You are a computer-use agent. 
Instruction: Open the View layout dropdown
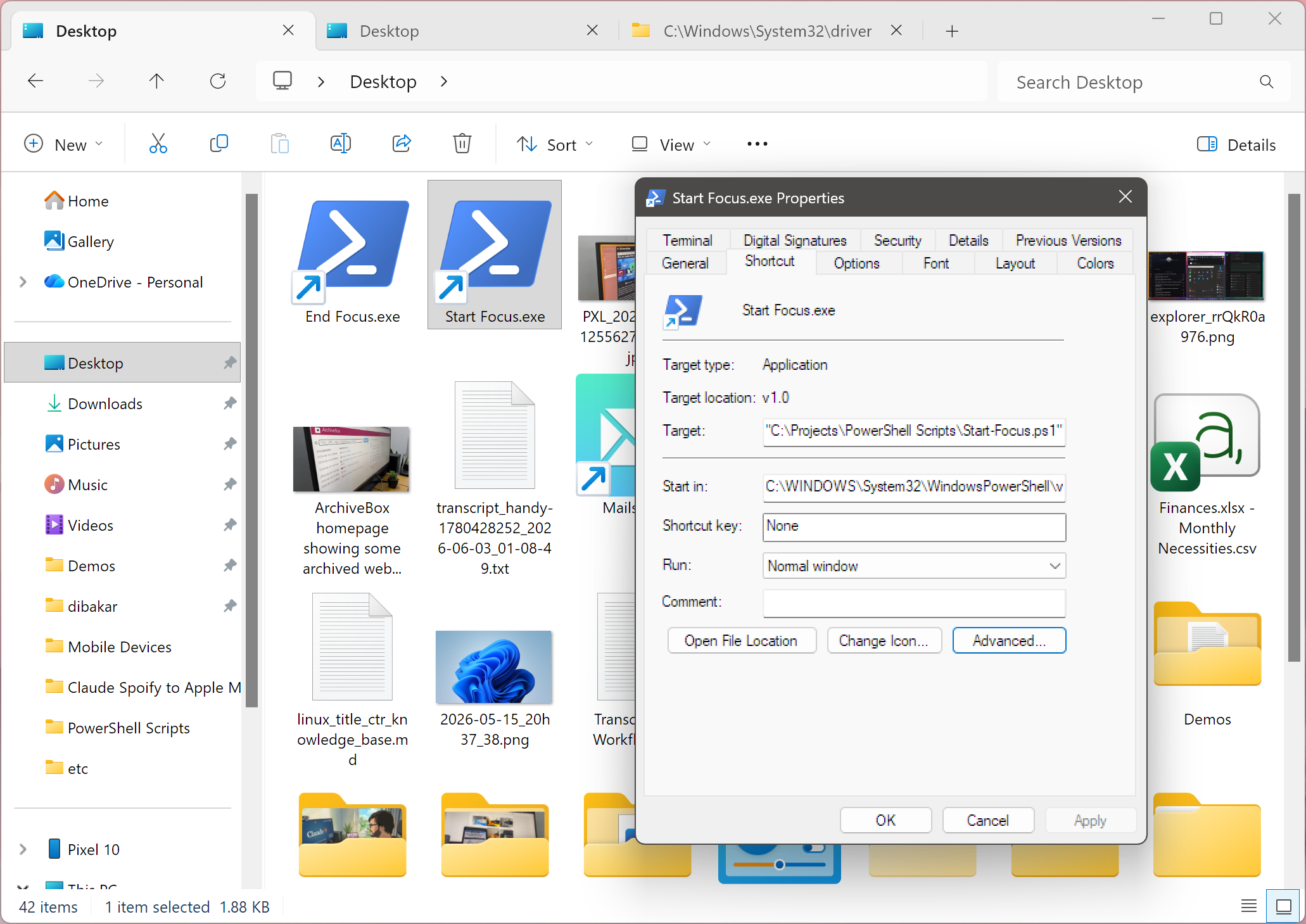[671, 144]
